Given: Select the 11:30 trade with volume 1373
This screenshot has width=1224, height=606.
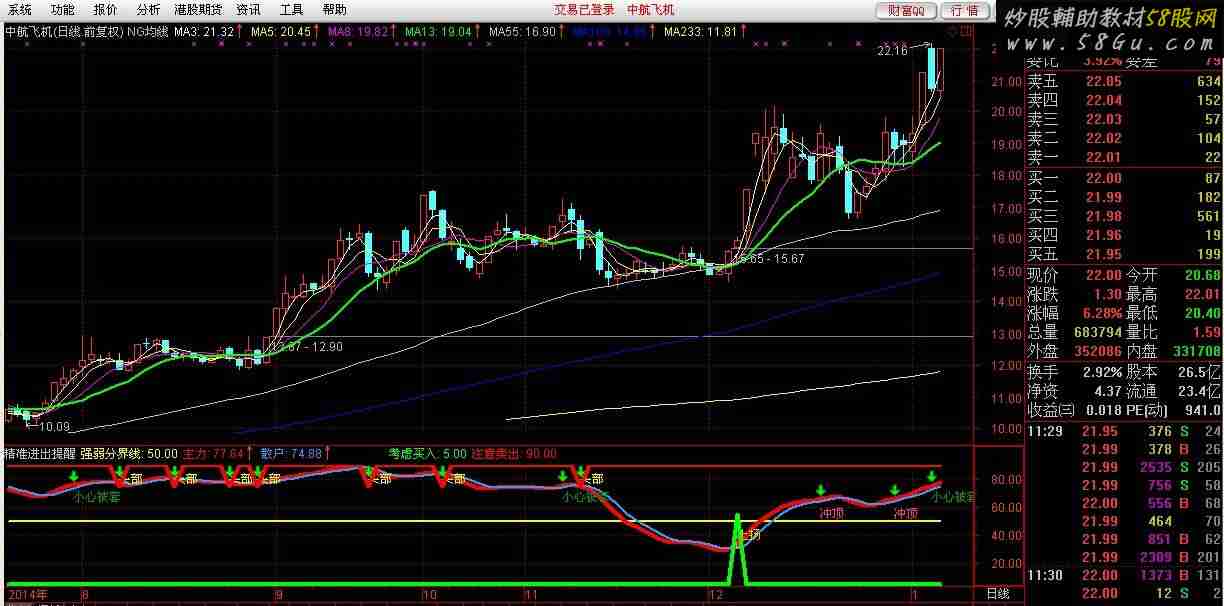Looking at the screenshot, I should pyautogui.click(x=1124, y=575).
